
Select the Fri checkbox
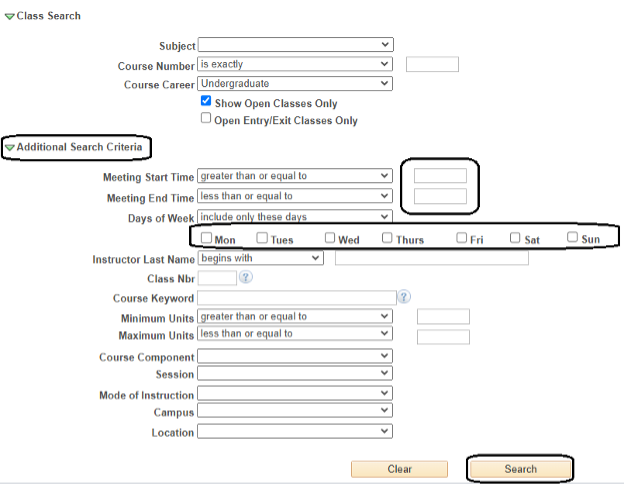[462, 238]
